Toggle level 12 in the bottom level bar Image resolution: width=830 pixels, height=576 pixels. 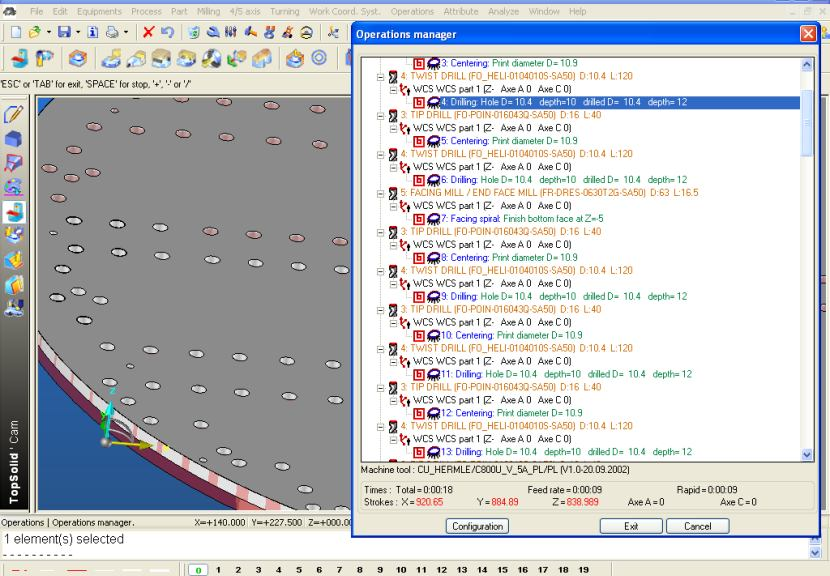[x=441, y=570]
